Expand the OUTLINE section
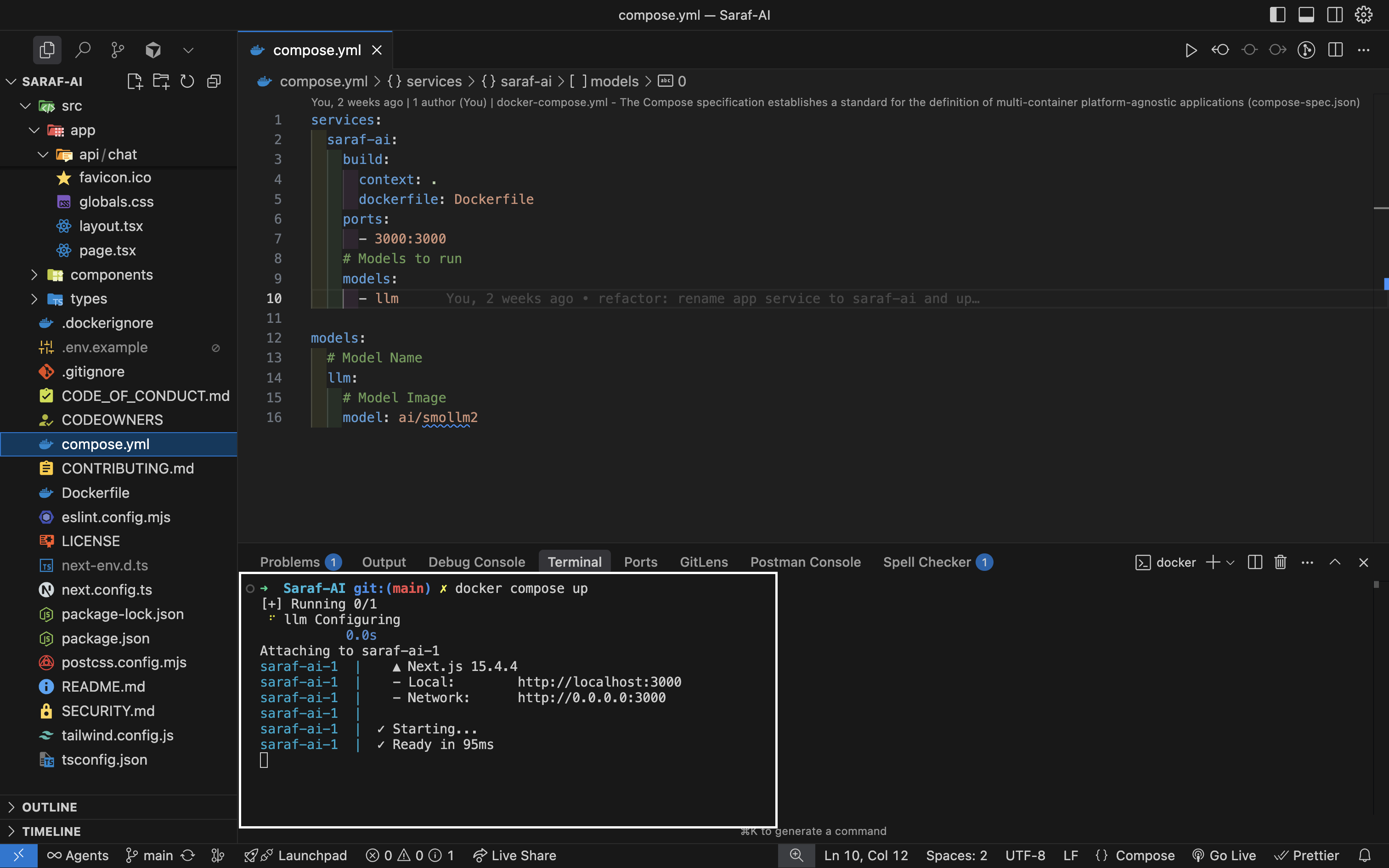 (49, 806)
